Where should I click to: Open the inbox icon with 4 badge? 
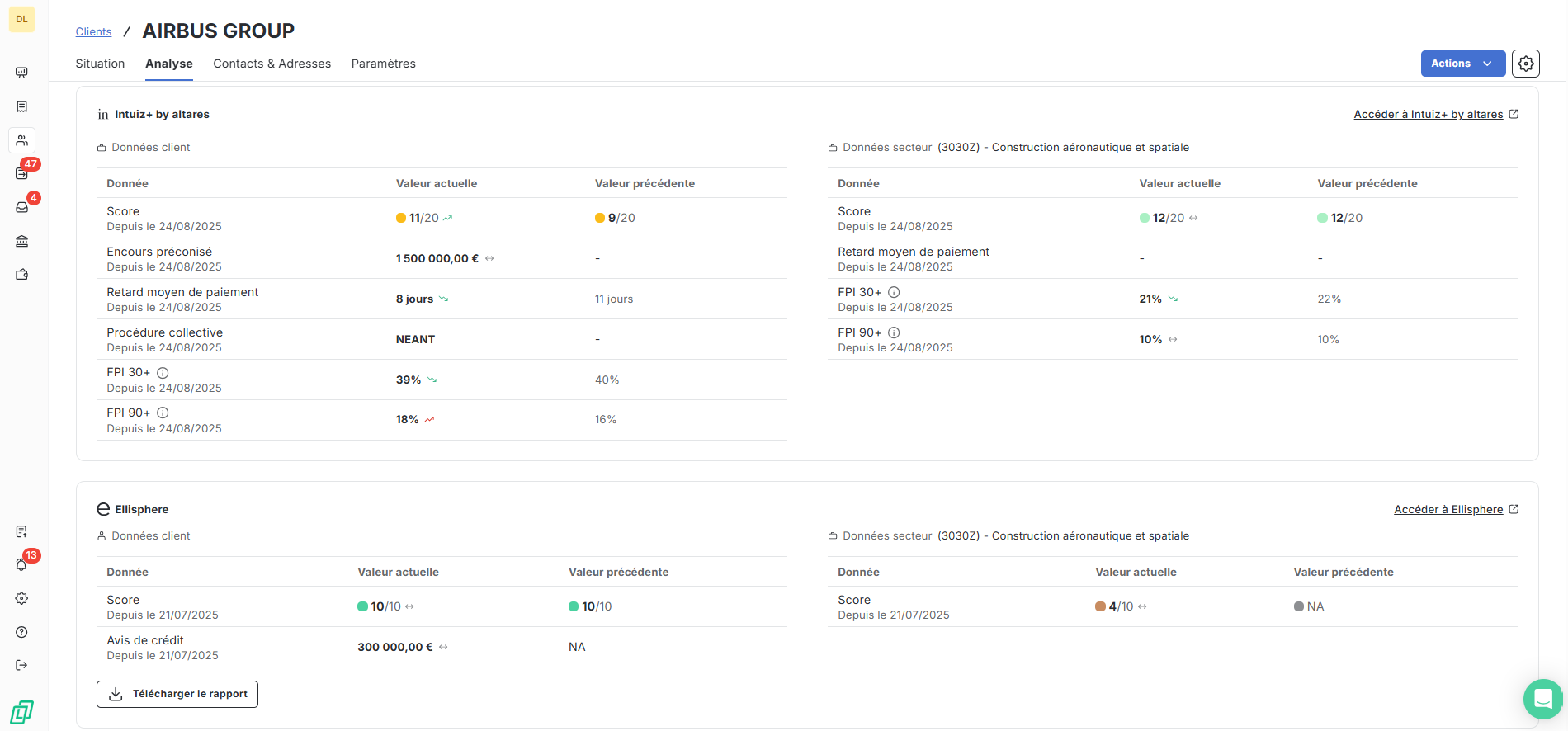[22, 207]
